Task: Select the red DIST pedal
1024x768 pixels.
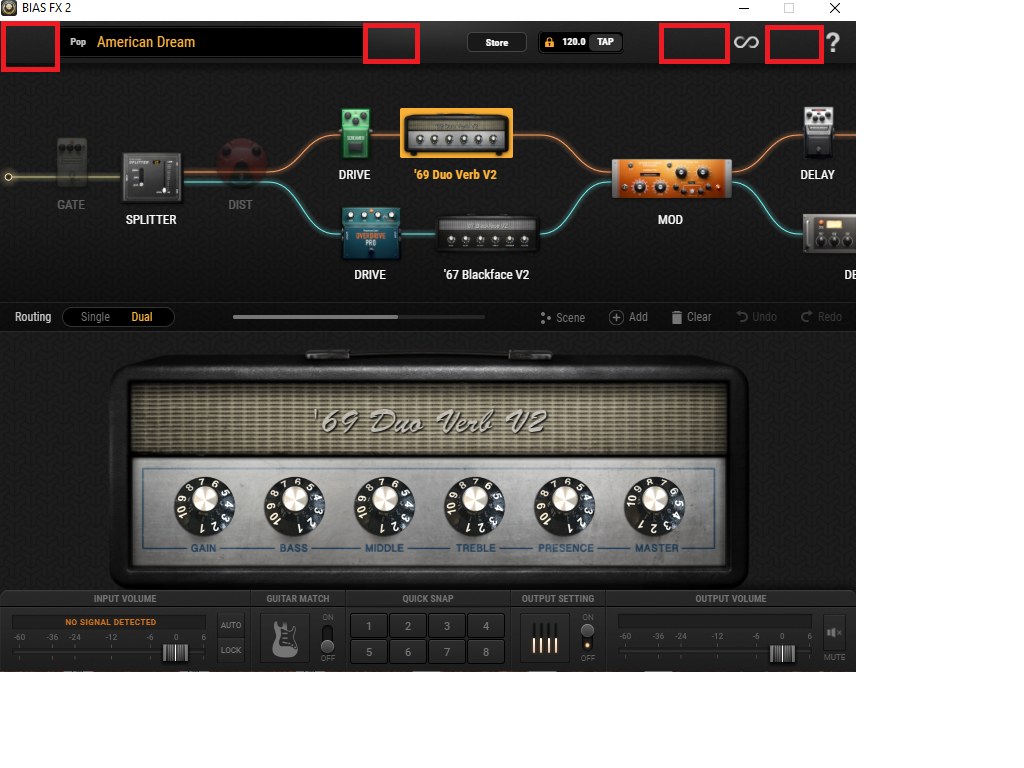Action: tap(241, 163)
